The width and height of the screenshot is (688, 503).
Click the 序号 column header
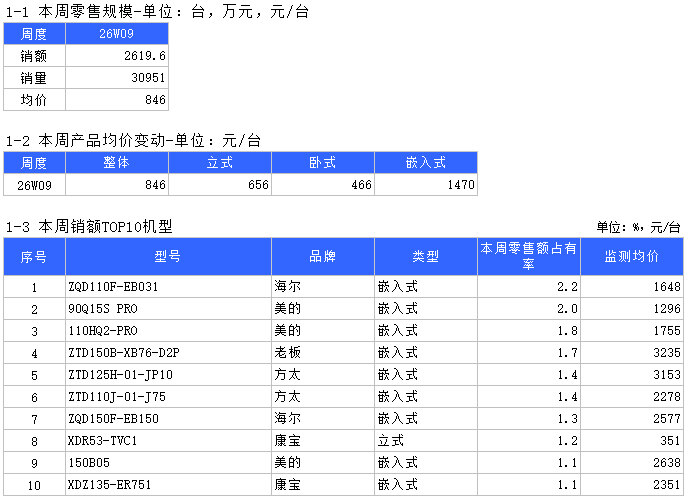coord(34,256)
